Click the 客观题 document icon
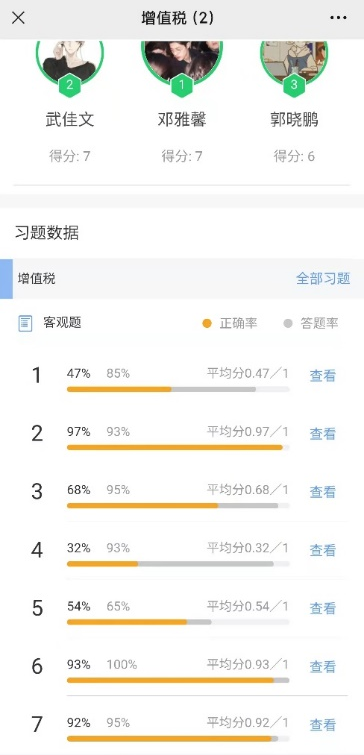364x755 pixels. pyautogui.click(x=25, y=323)
